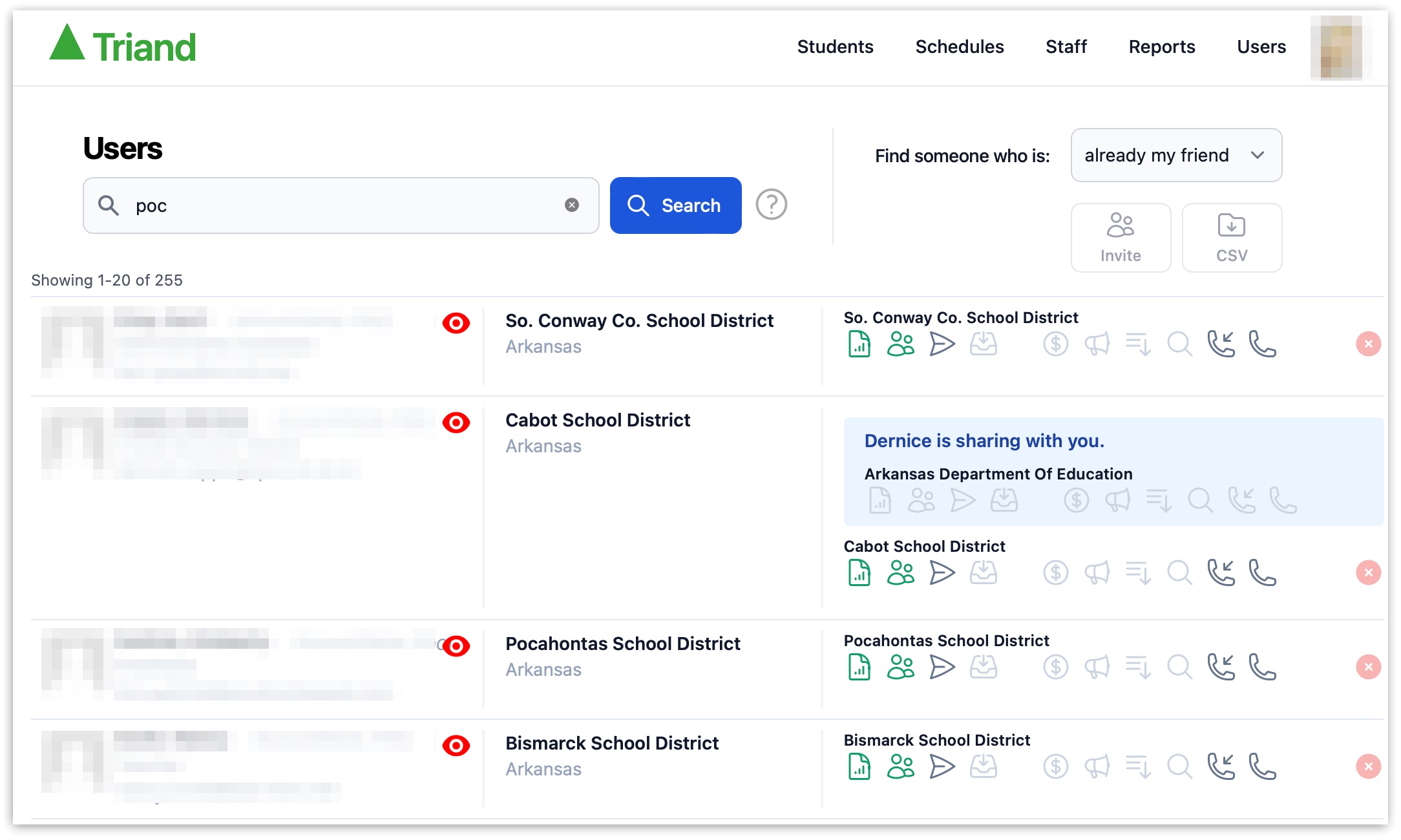Toggle visibility eye icon for So. Conway Co.

click(x=455, y=322)
